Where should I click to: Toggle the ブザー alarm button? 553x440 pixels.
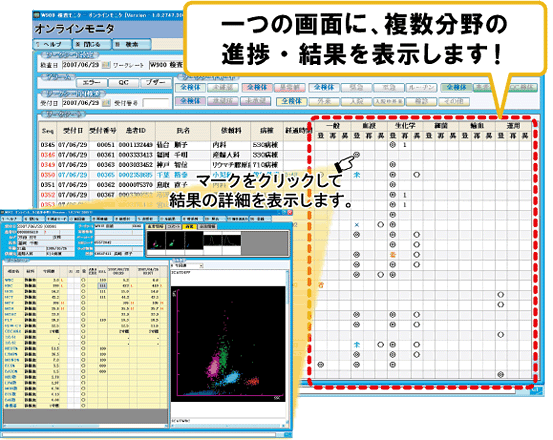tap(156, 82)
